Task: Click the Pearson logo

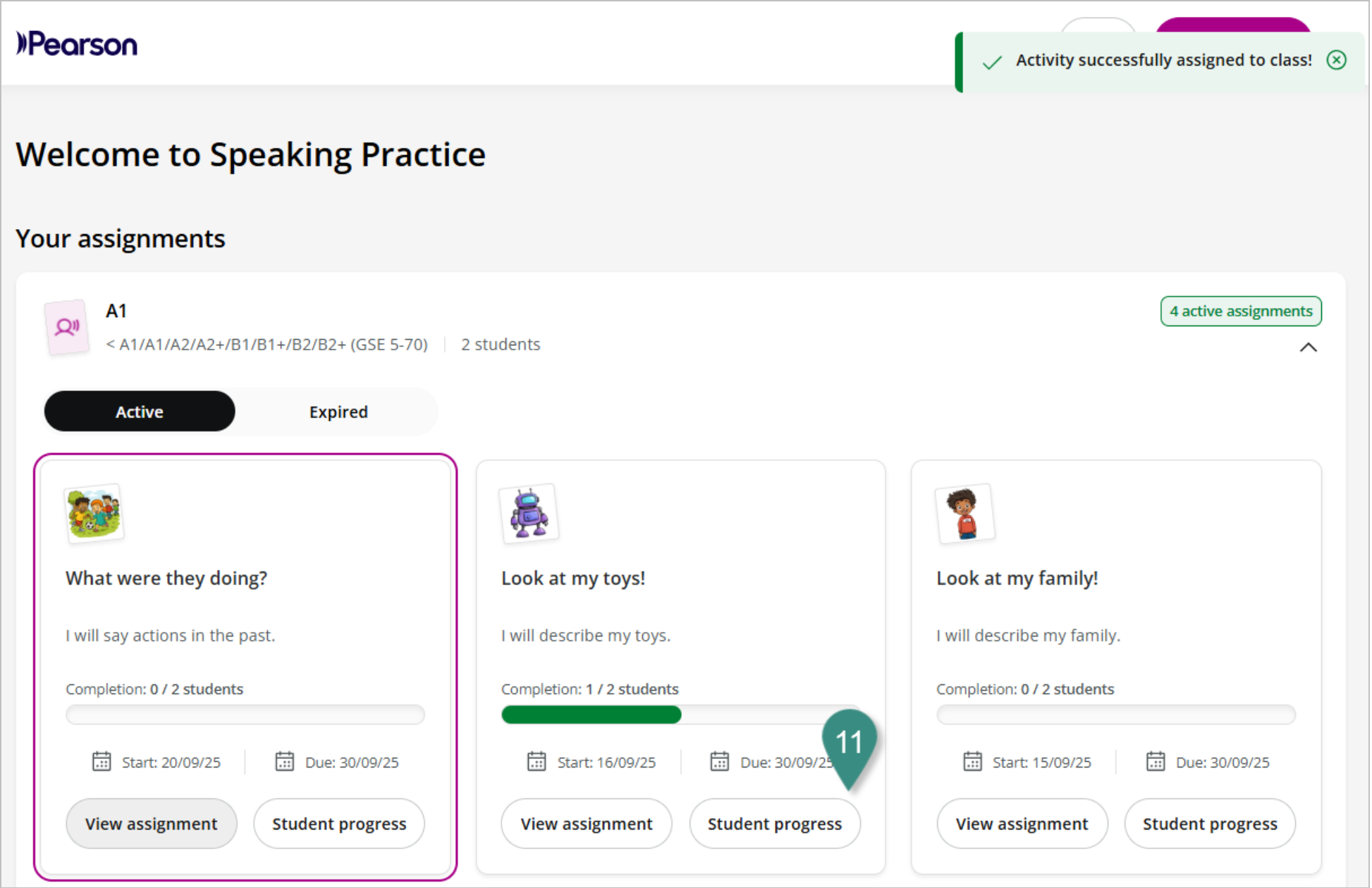Action: point(77,44)
